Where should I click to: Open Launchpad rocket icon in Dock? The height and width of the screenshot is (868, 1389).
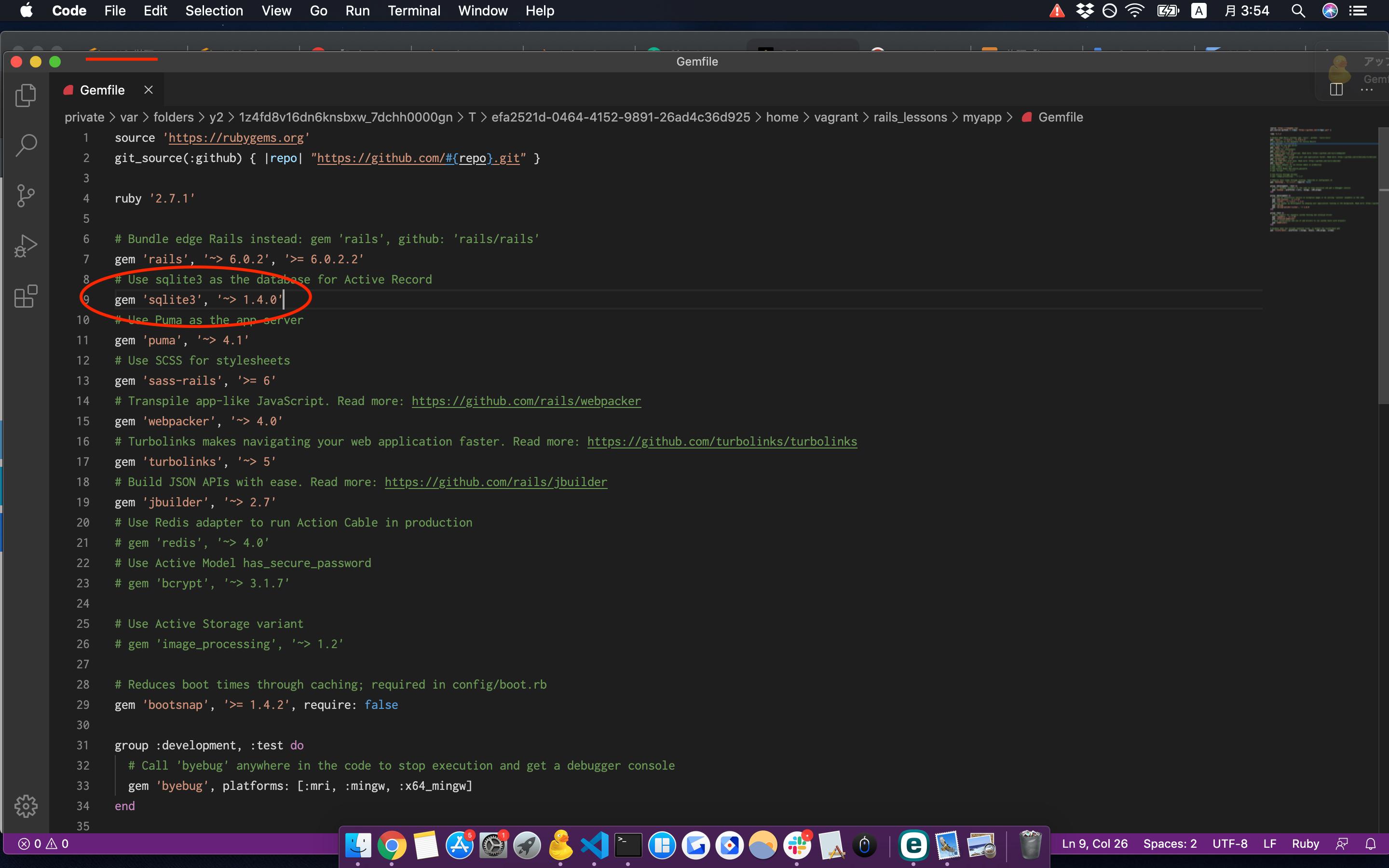coord(526,845)
